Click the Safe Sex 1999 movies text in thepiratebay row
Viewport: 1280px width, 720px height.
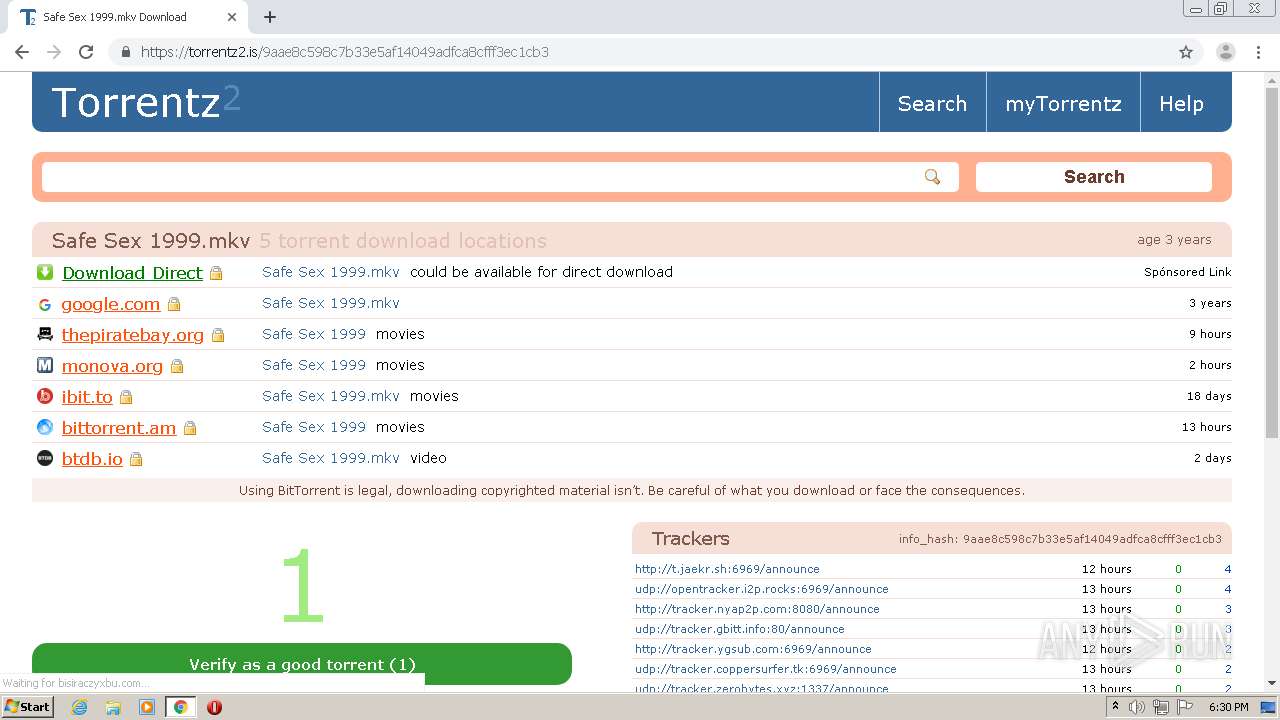(343, 334)
